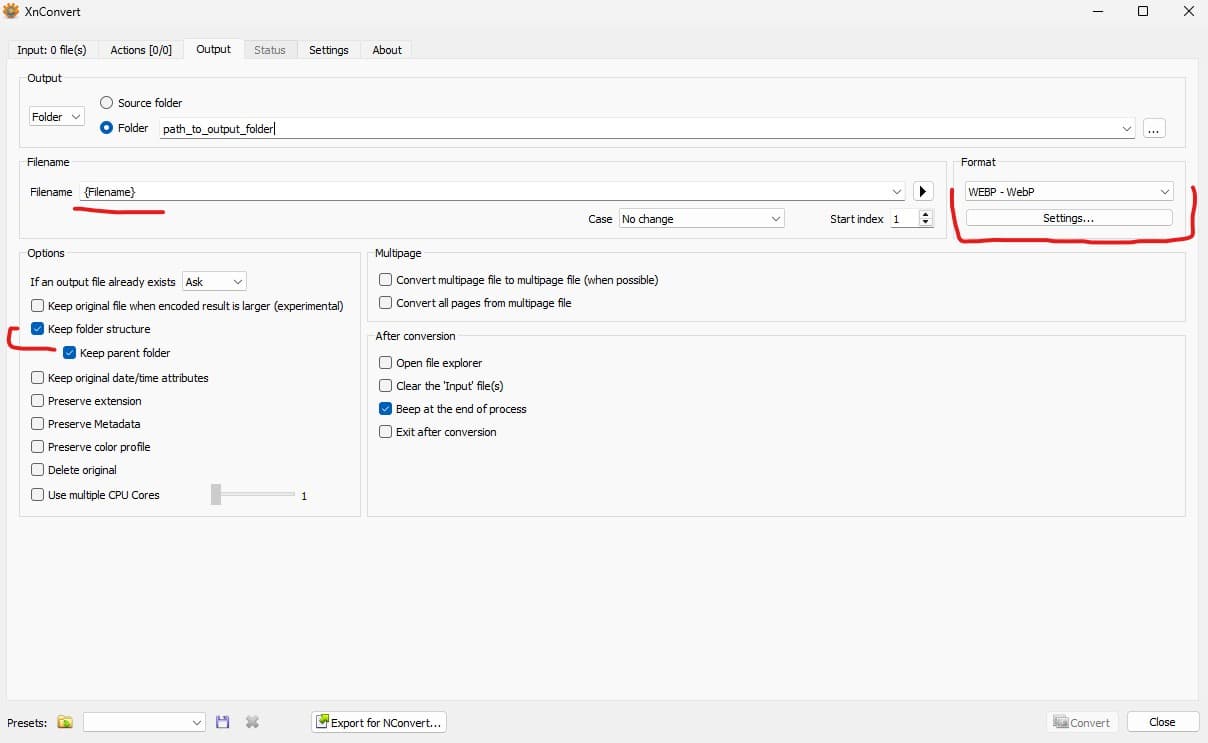The width and height of the screenshot is (1208, 743).
Task: Uncheck Keep folder structure
Action: tap(38, 329)
